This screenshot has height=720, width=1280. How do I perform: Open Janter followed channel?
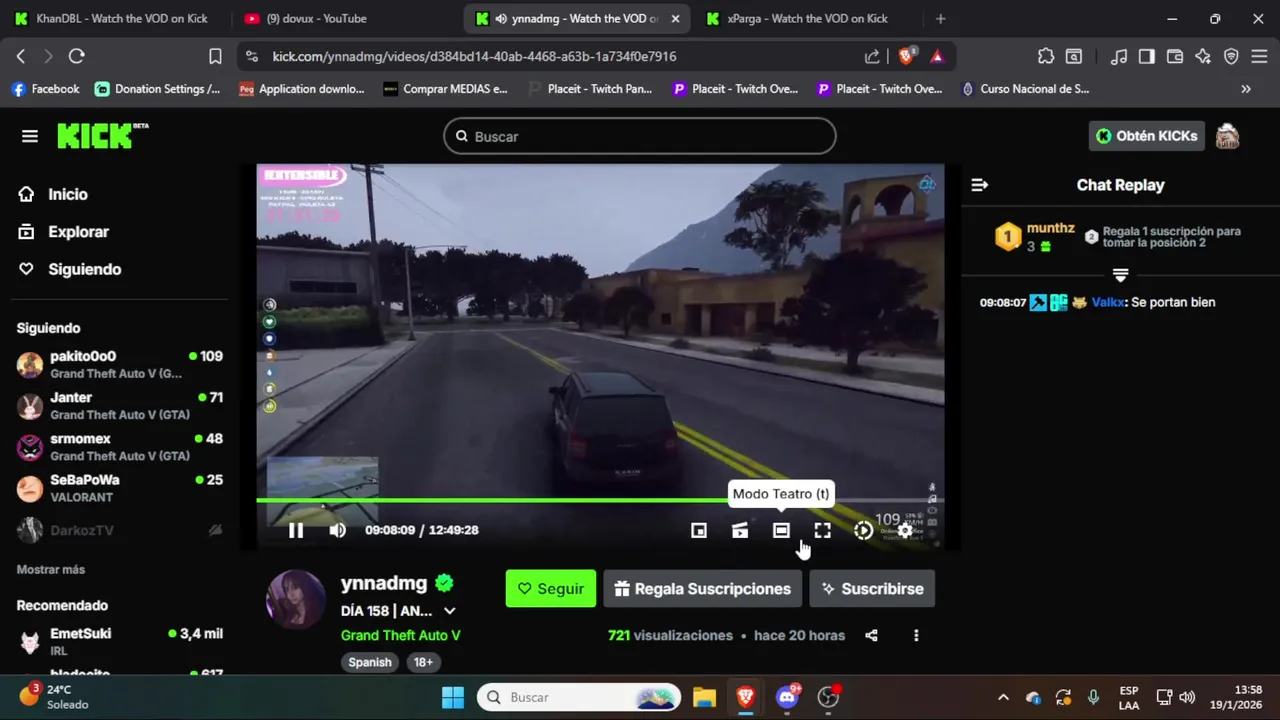[119, 405]
